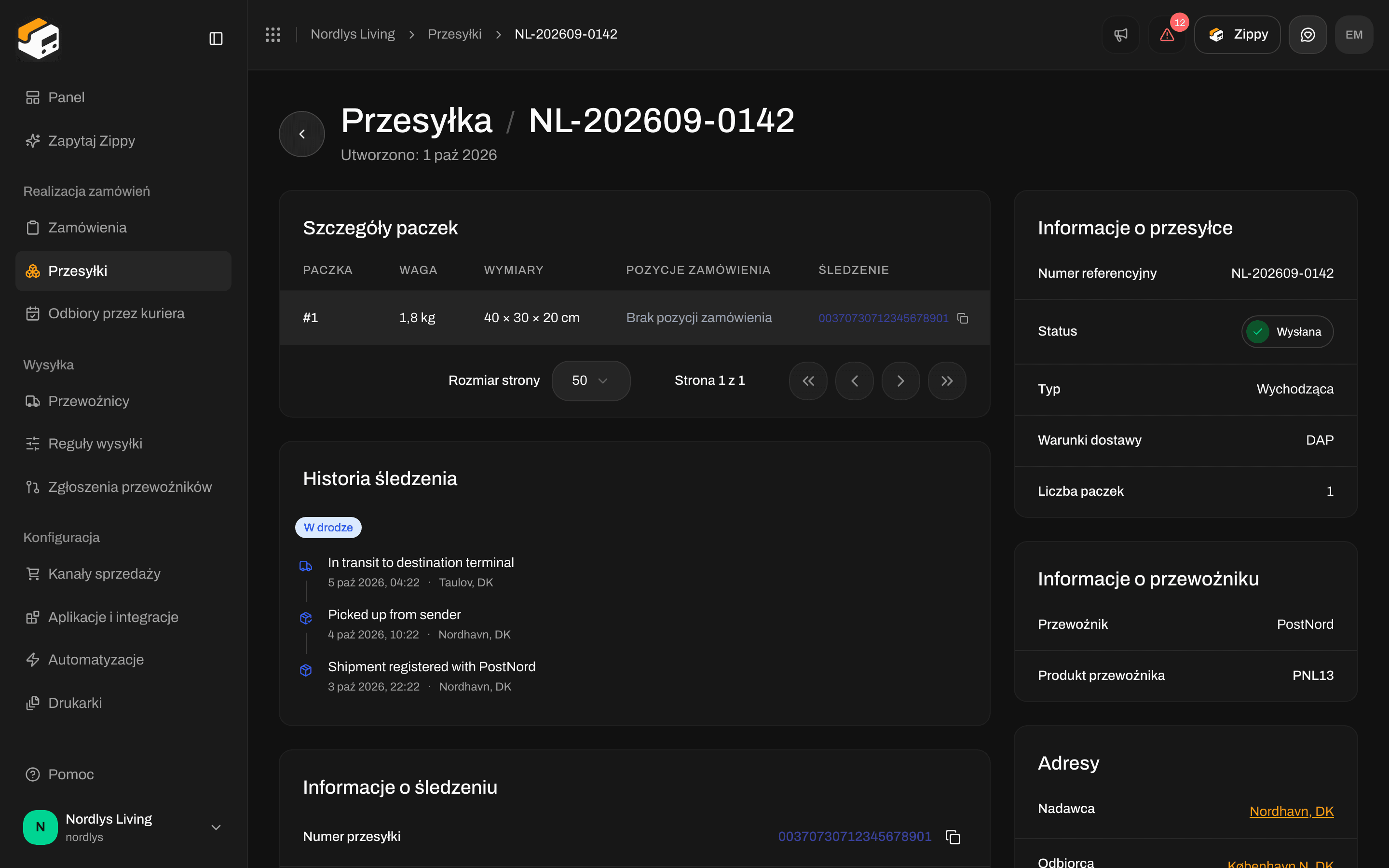Open Drukarki in the sidebar
This screenshot has width=1389, height=868.
tap(123, 703)
